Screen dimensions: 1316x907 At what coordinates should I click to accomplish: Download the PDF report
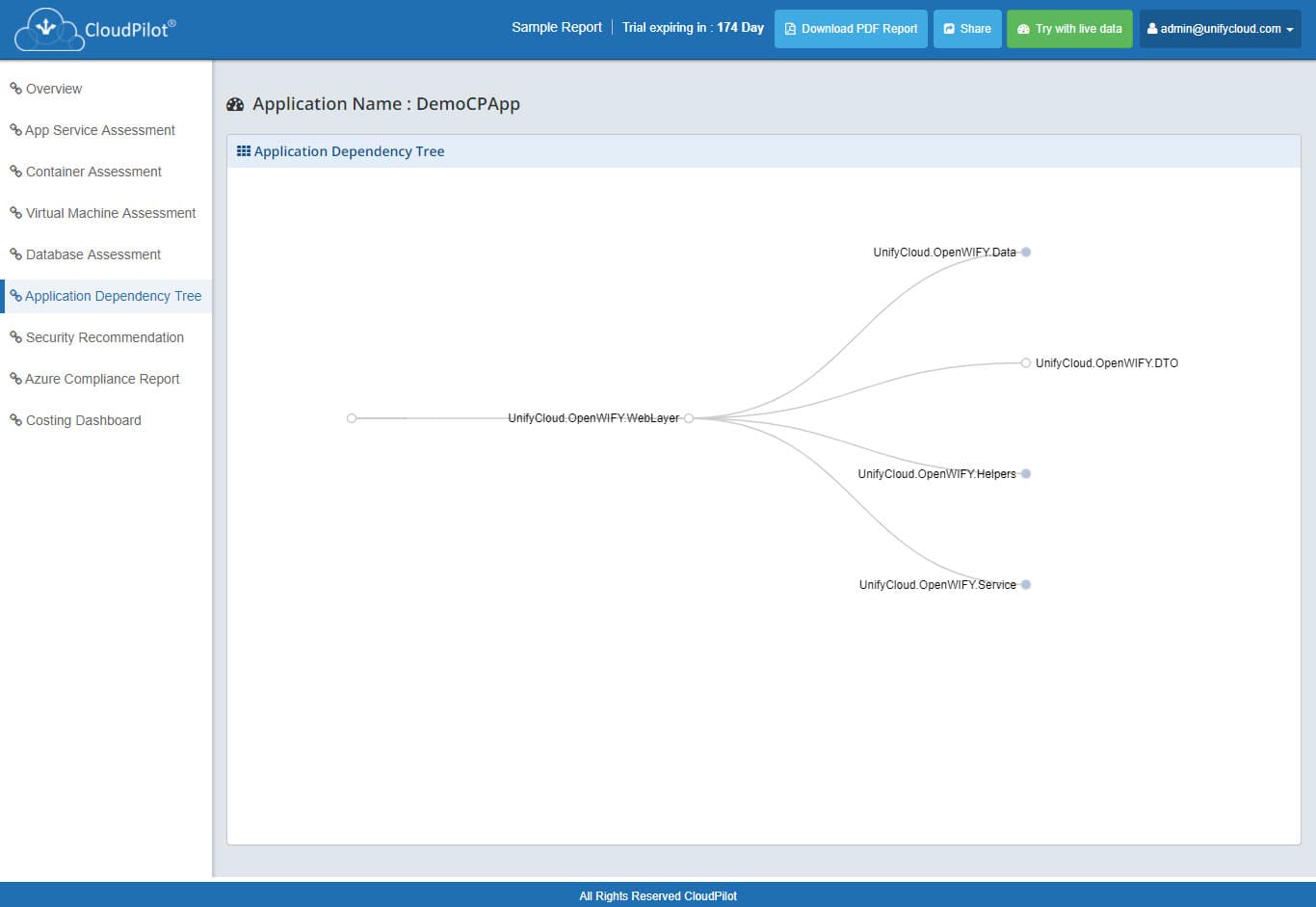(x=851, y=29)
